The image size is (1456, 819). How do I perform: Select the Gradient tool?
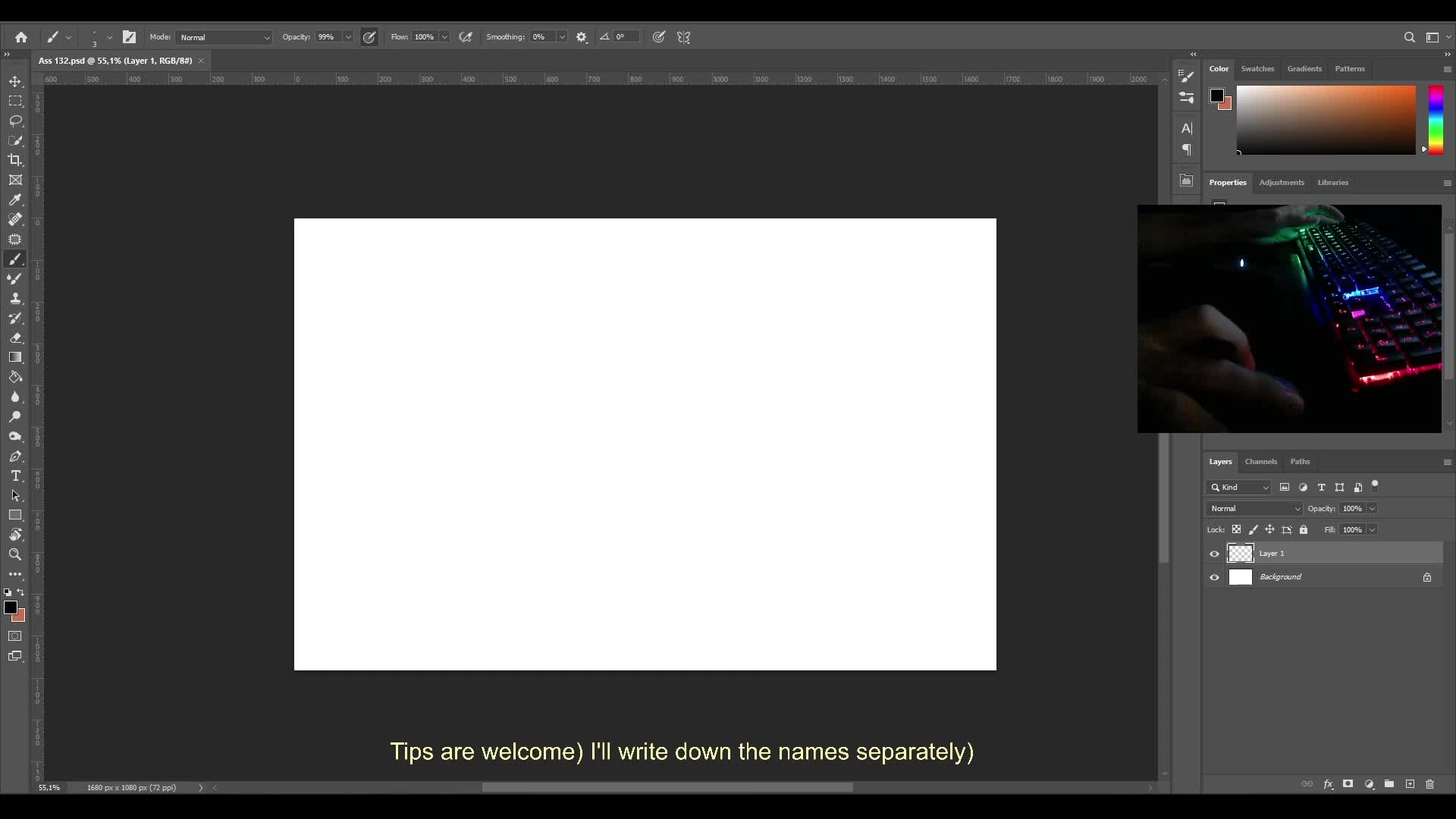(x=15, y=357)
